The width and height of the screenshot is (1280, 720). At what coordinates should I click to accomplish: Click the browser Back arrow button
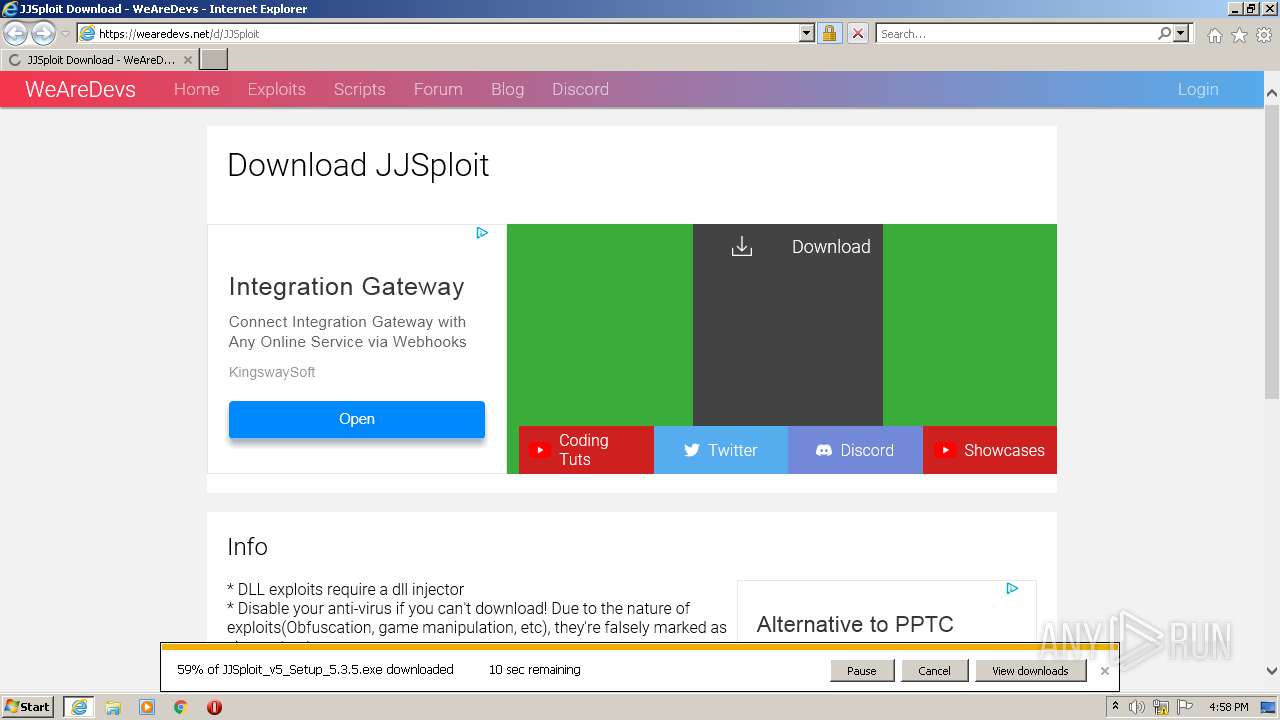pyautogui.click(x=16, y=33)
